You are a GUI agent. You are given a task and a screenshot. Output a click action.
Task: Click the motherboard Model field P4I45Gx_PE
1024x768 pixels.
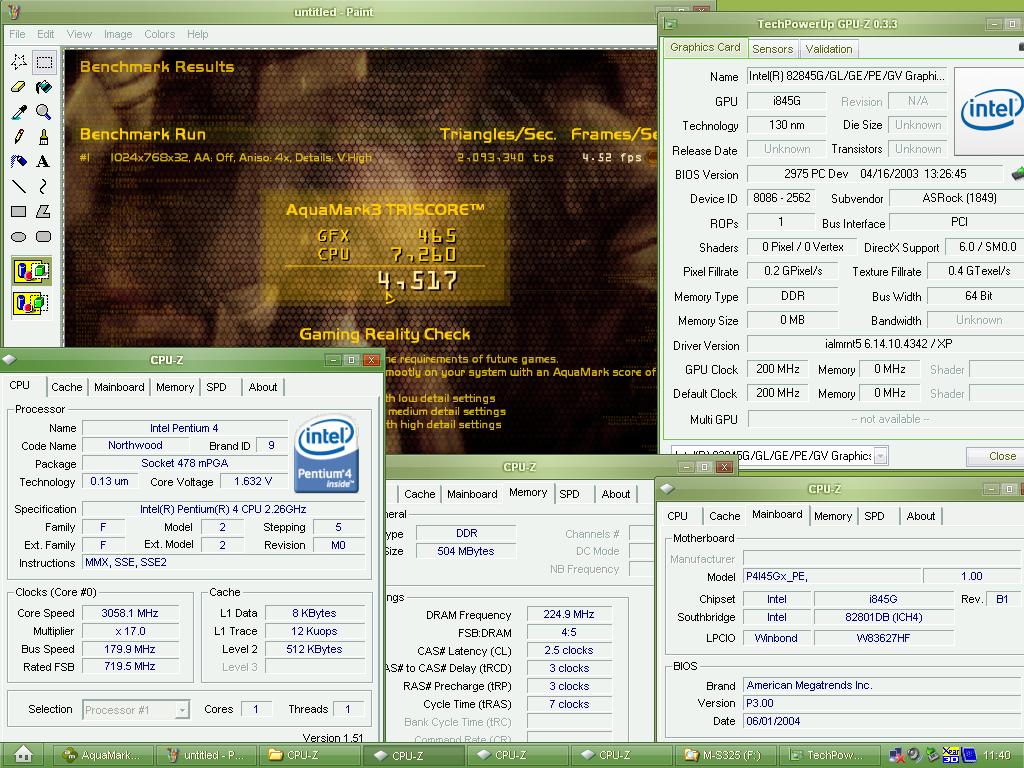point(831,576)
